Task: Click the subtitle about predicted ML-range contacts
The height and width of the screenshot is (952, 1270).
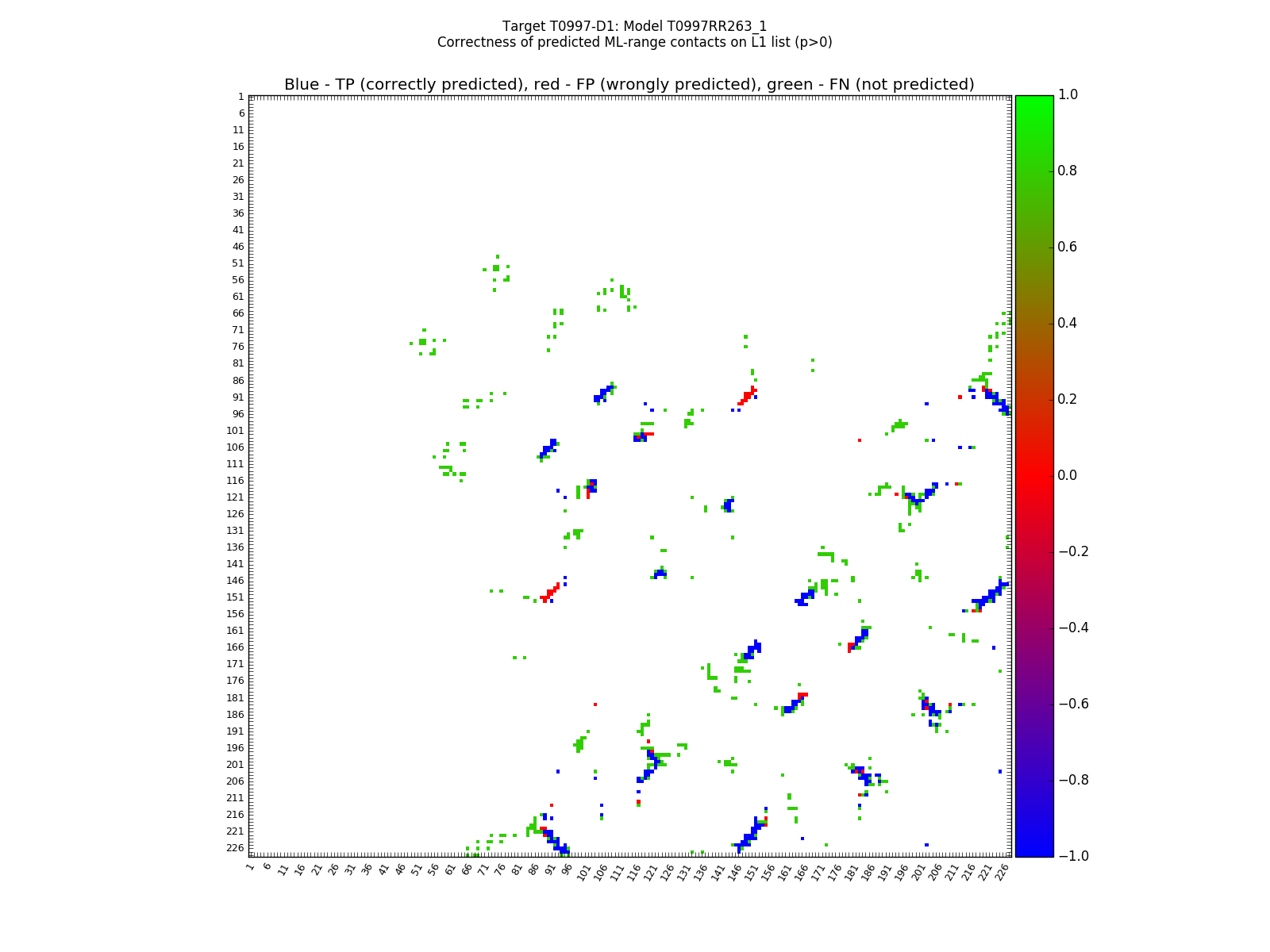Action: [634, 42]
